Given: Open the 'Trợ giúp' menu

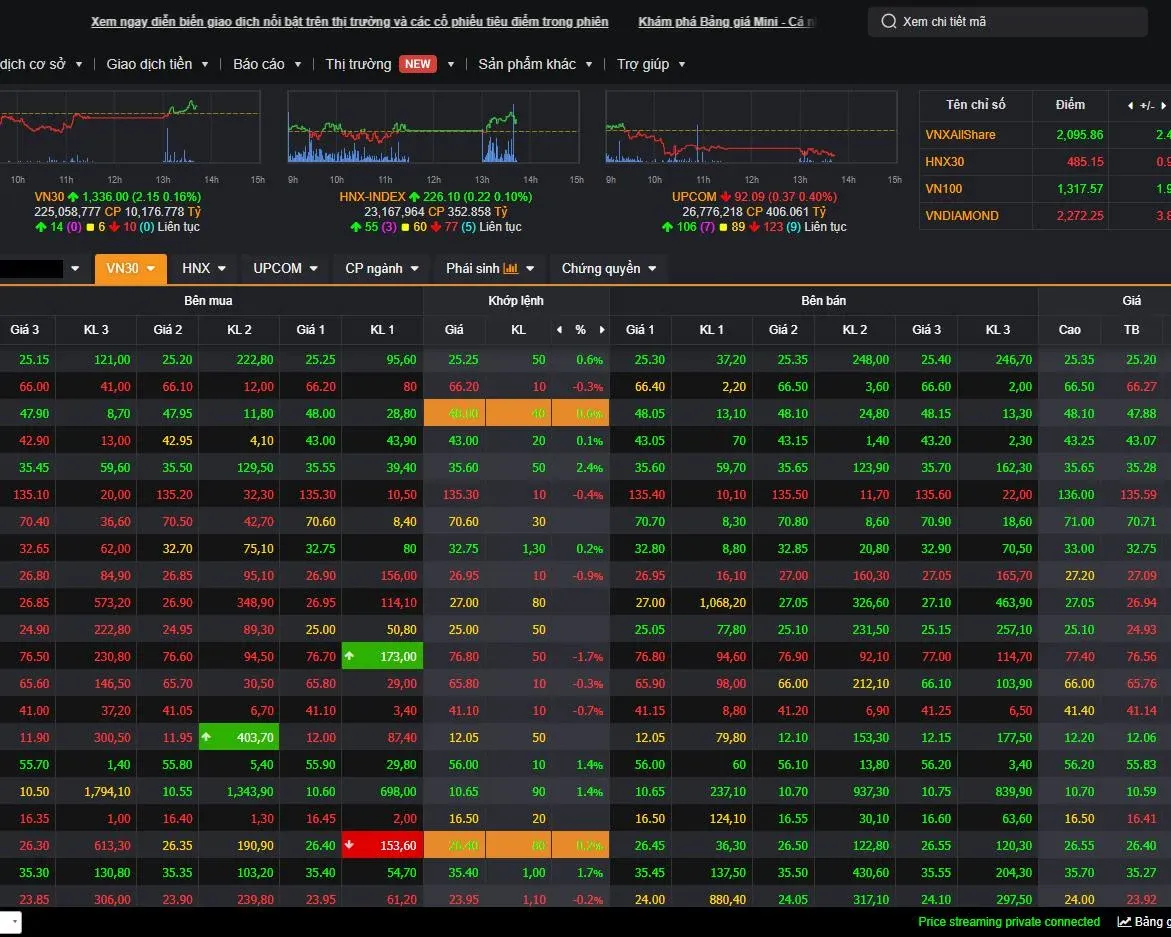Looking at the screenshot, I should coord(650,64).
